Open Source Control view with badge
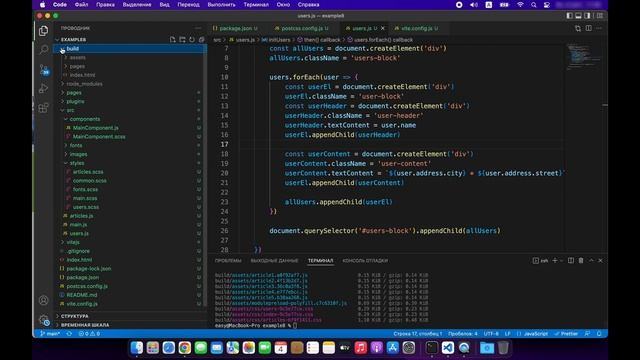 44,69
